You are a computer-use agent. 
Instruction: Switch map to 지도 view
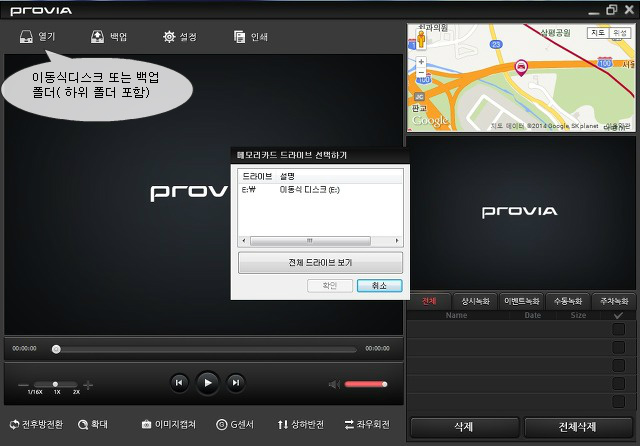(598, 33)
